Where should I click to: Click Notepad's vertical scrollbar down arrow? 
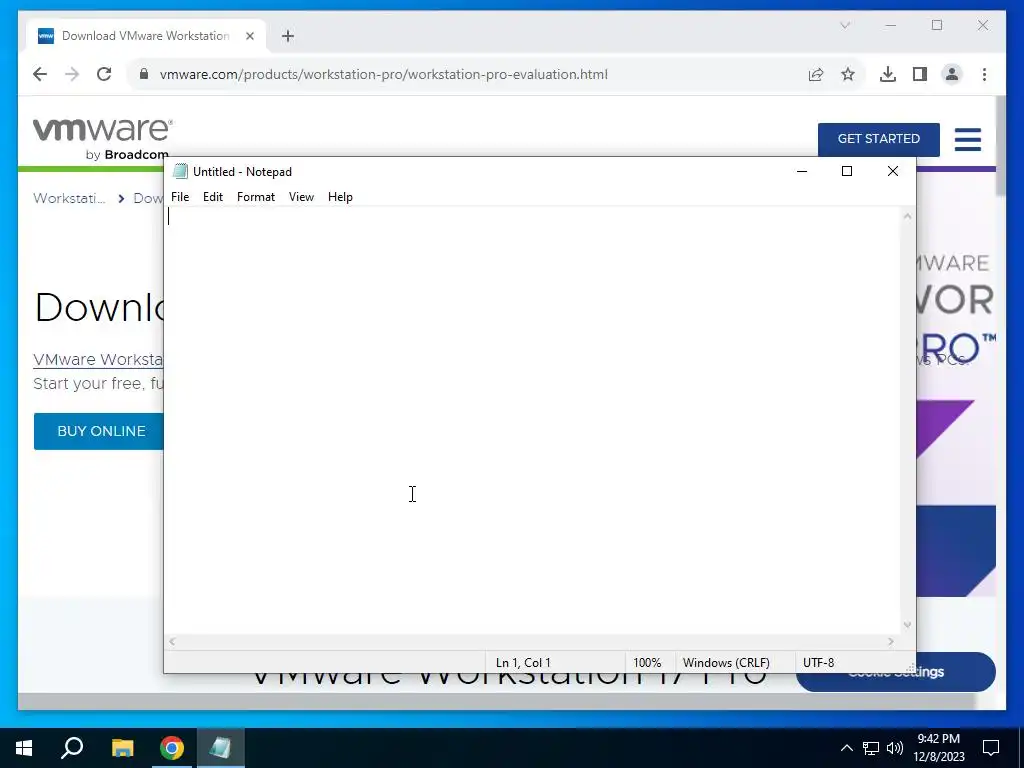(x=907, y=625)
